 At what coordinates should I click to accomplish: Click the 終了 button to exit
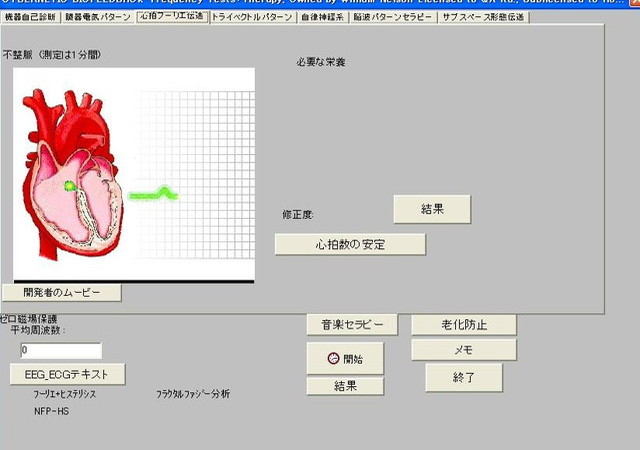(464, 378)
